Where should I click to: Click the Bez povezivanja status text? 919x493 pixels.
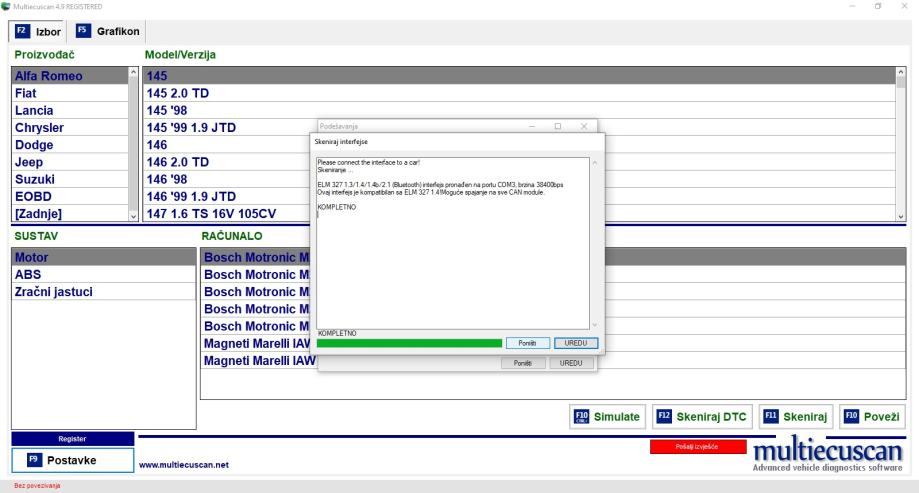[37, 485]
